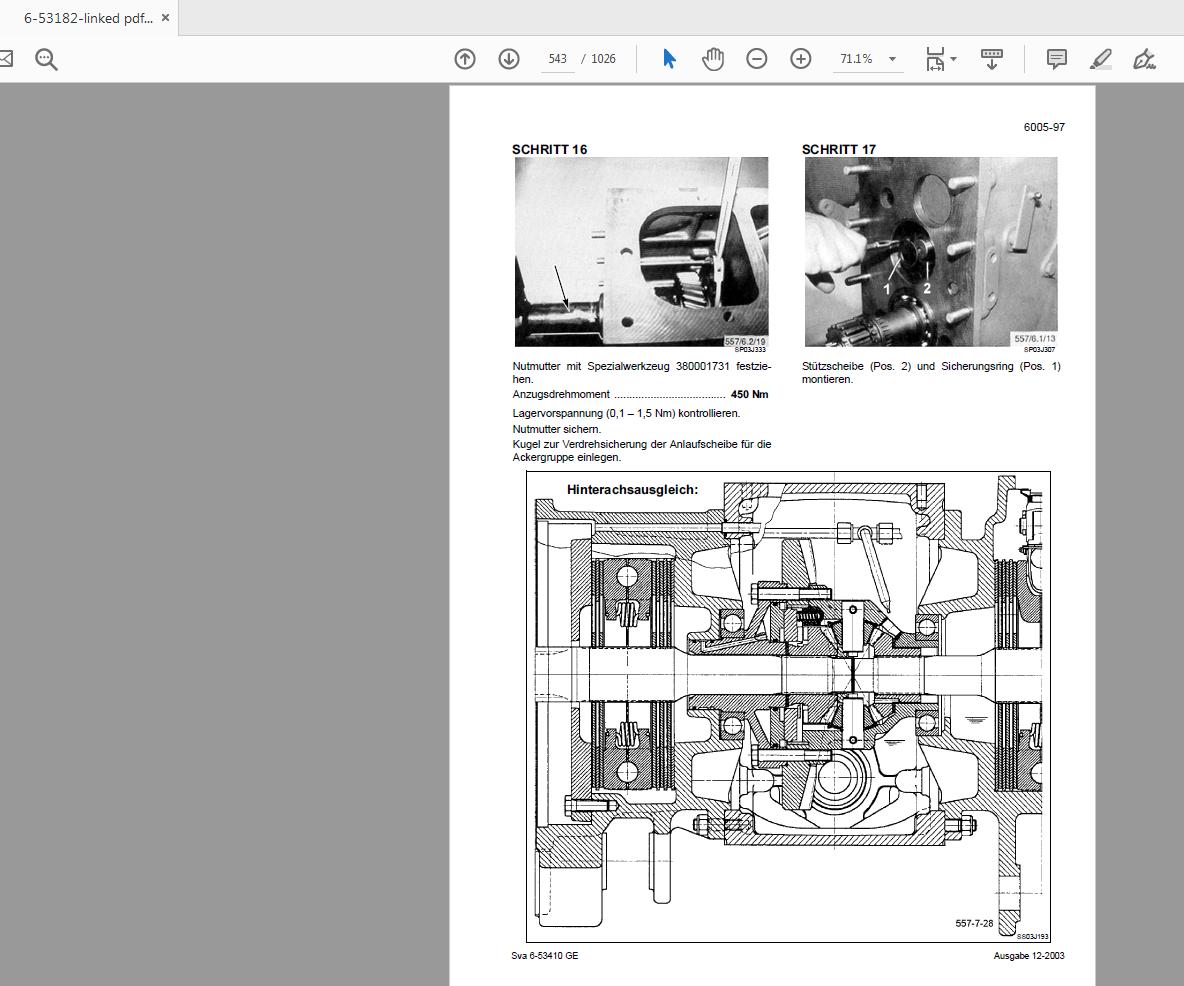This screenshot has width=1184, height=986.
Task: Click the Zoom Out icon
Action: pos(757,59)
